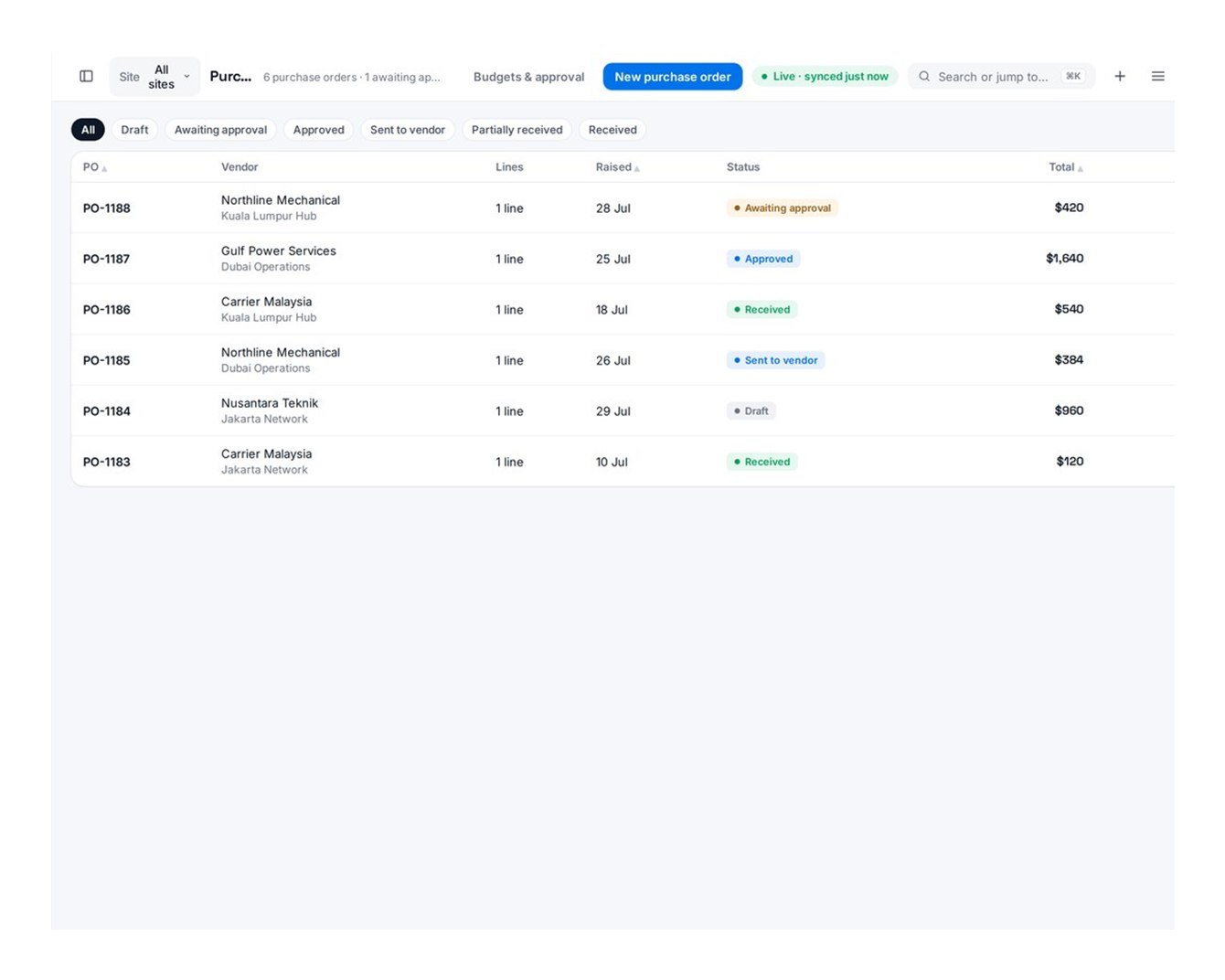
Task: Click the page title Purc...
Action: 230,76
